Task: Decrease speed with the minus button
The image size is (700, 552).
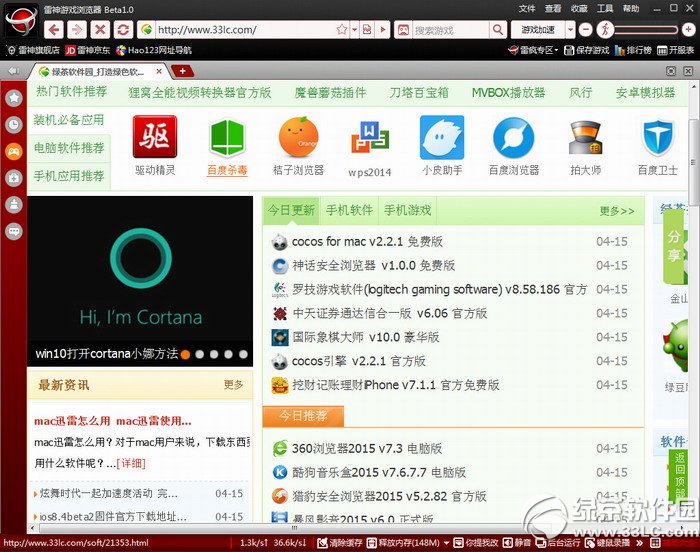Action: point(585,30)
